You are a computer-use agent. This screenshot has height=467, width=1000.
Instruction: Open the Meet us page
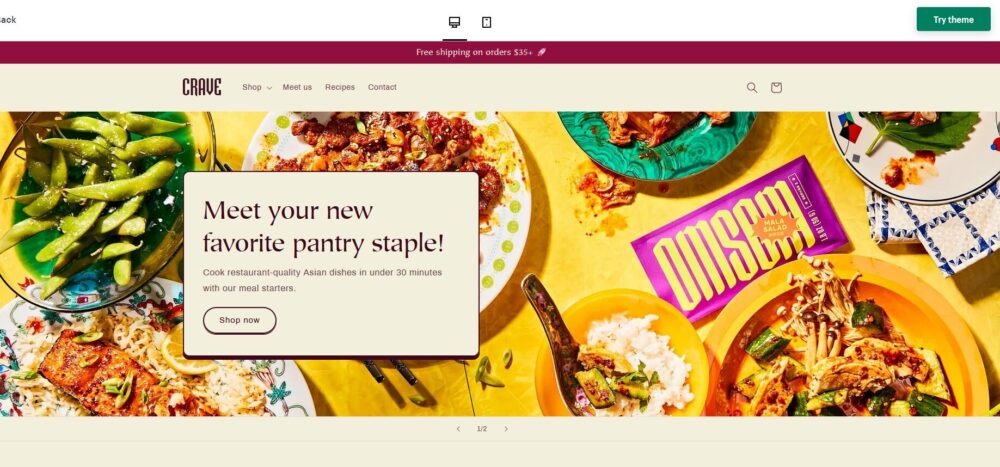tap(297, 87)
